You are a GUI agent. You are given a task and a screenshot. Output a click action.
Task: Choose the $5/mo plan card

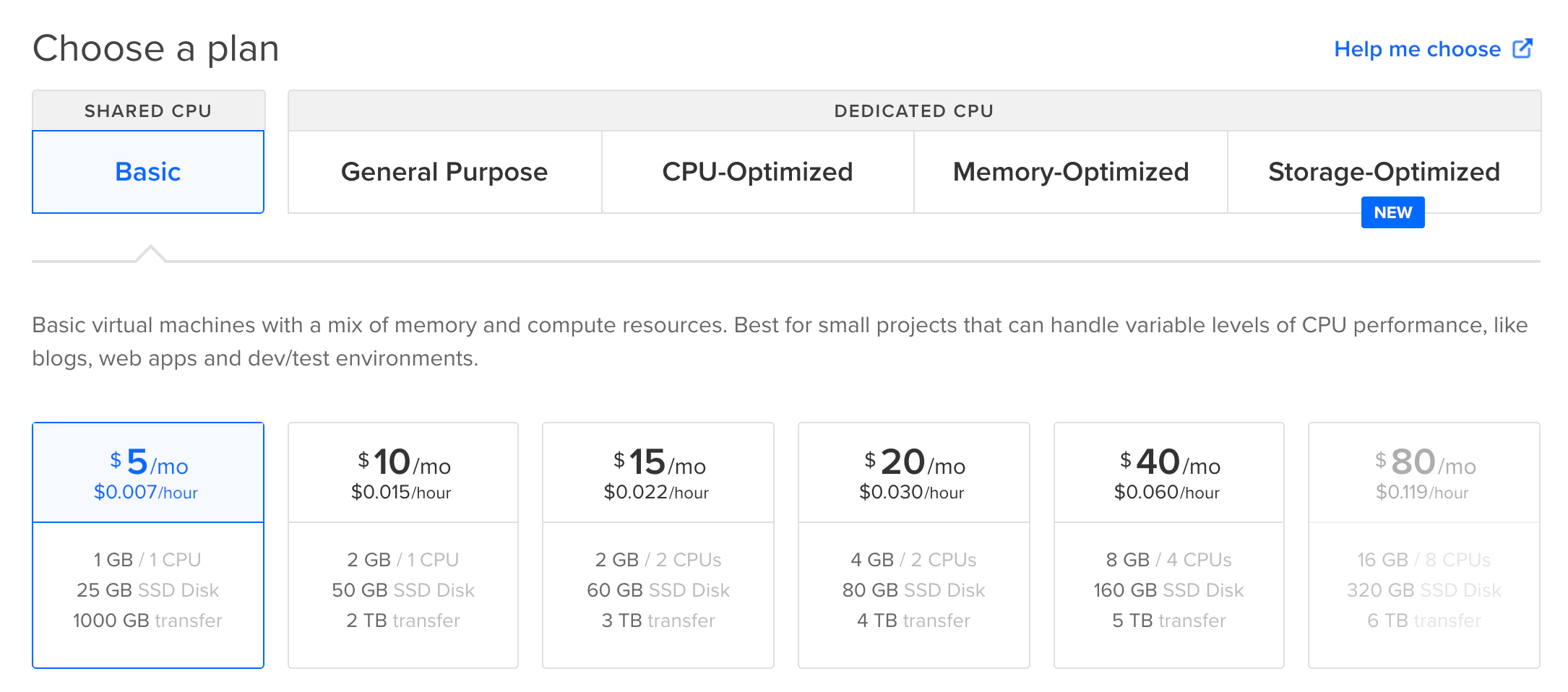tap(148, 545)
